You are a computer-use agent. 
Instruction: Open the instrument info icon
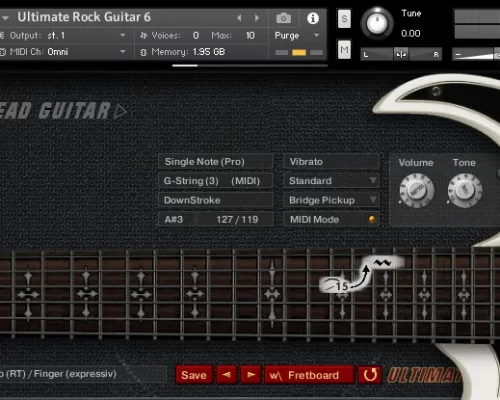pos(313,18)
